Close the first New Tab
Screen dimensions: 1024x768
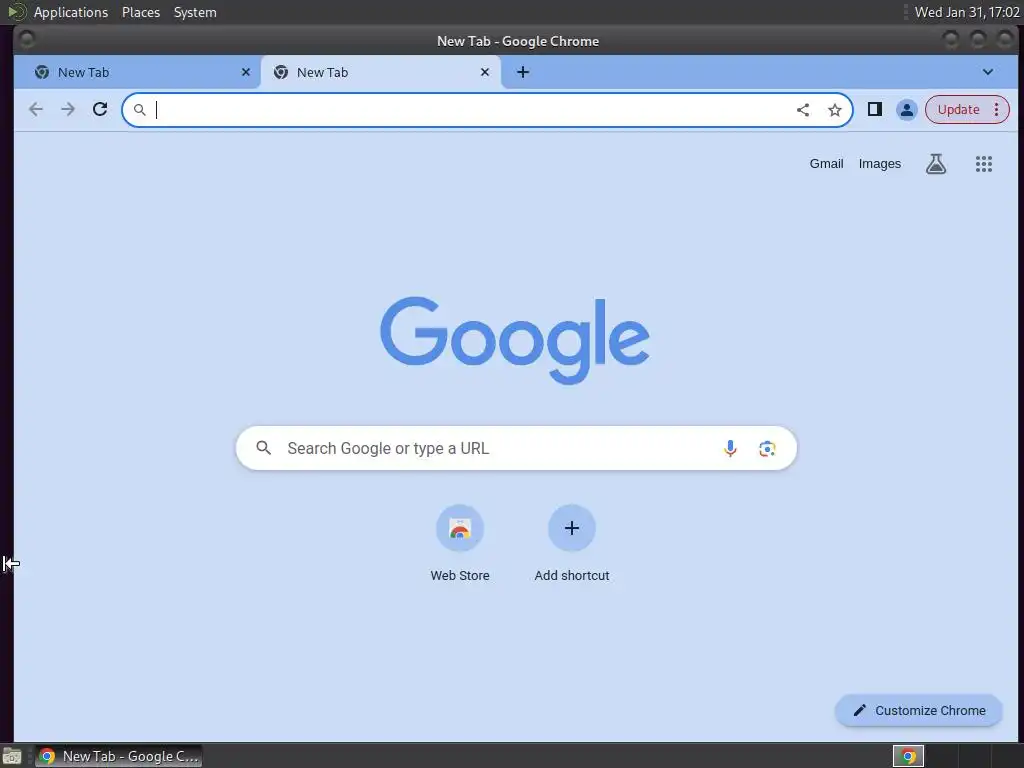point(246,72)
